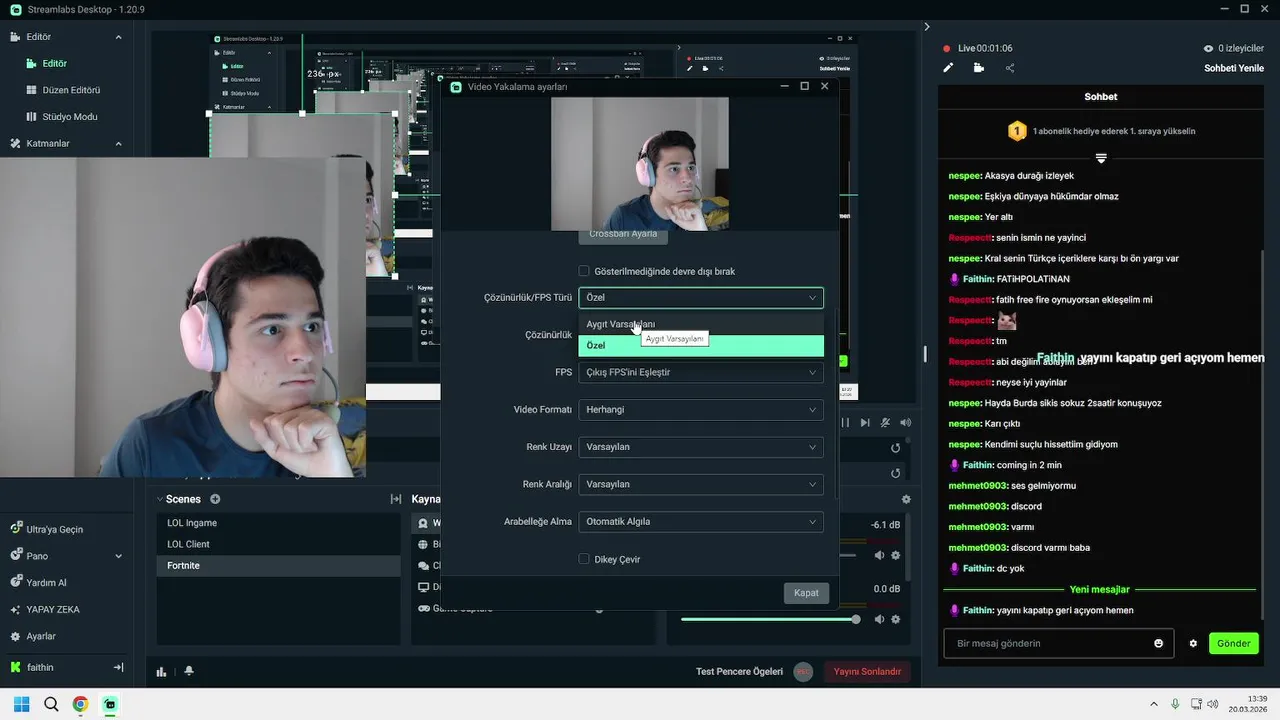This screenshot has width=1280, height=720.
Task: Click the collapse icon below leaderboard banner
Action: [x=1101, y=158]
